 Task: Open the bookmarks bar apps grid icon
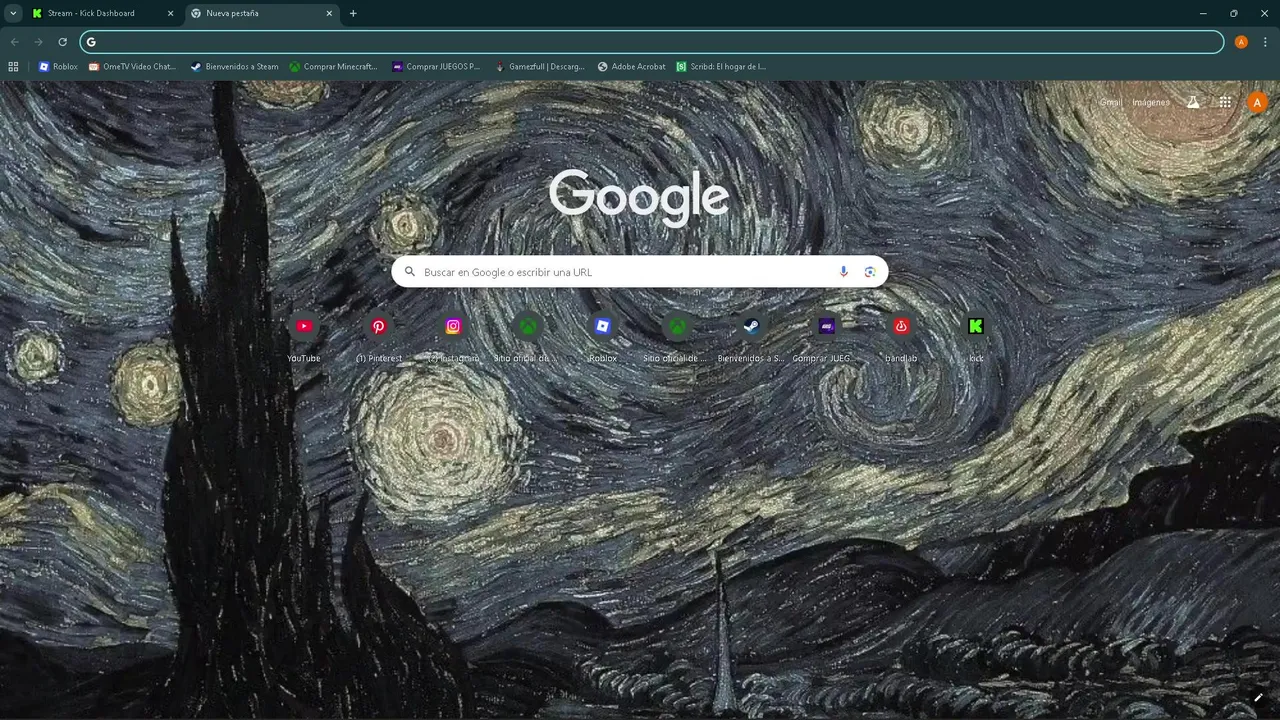(13, 67)
